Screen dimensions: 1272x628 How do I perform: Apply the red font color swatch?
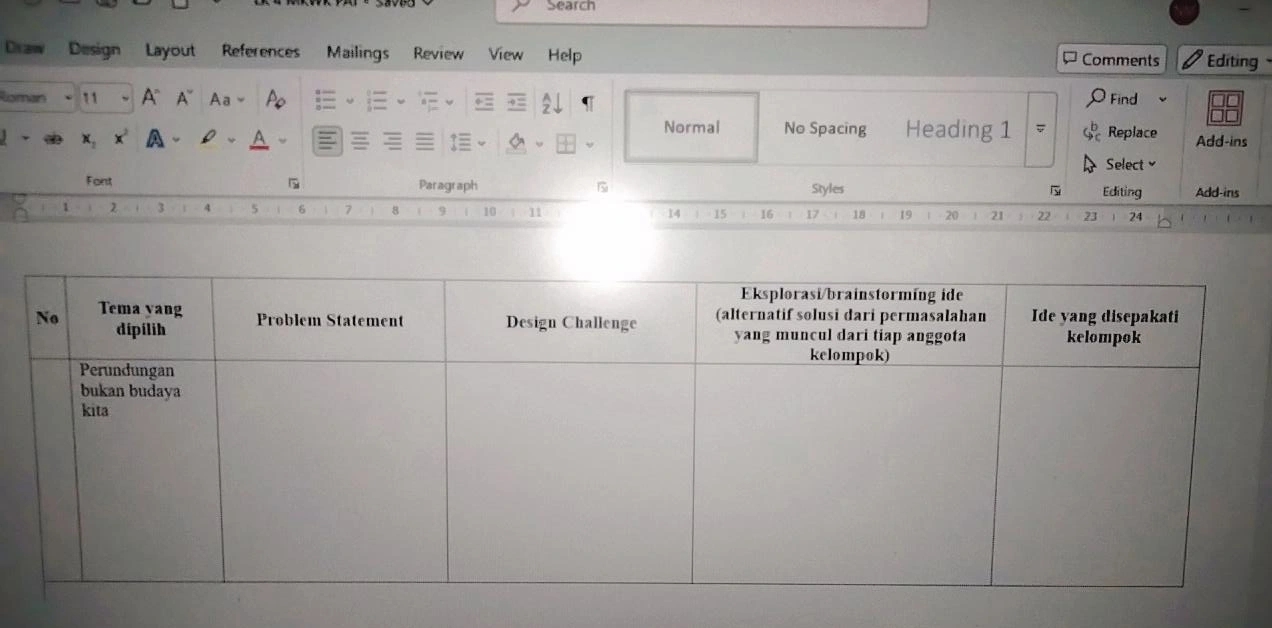click(259, 140)
